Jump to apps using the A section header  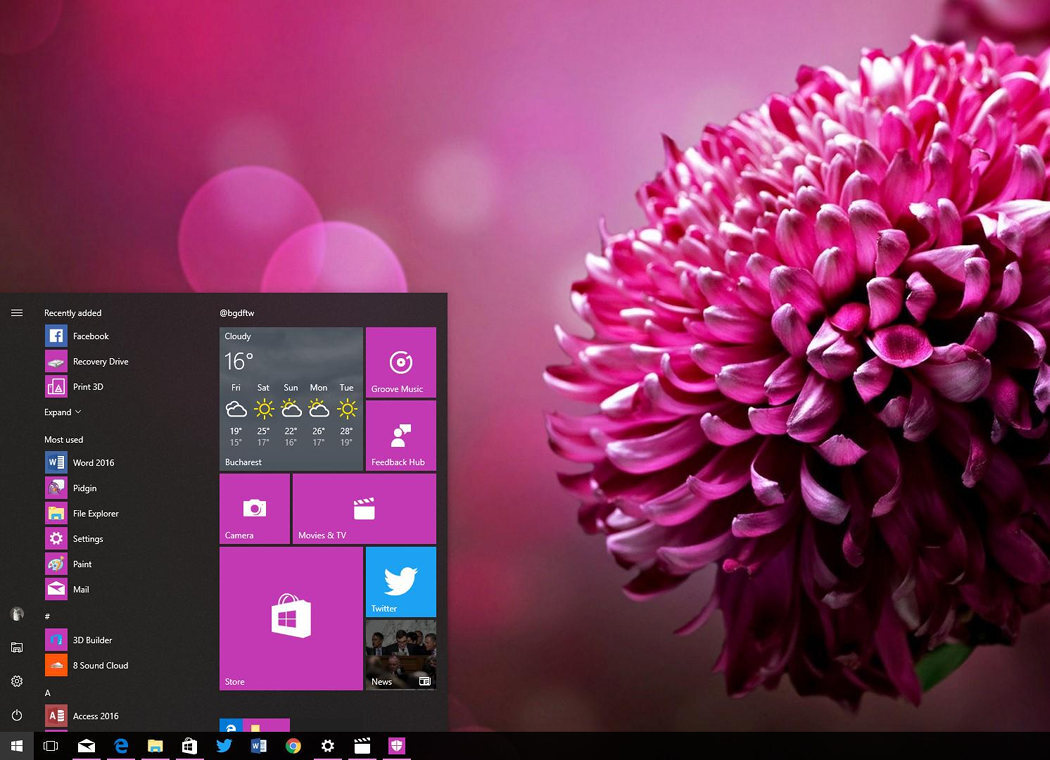pyautogui.click(x=46, y=692)
